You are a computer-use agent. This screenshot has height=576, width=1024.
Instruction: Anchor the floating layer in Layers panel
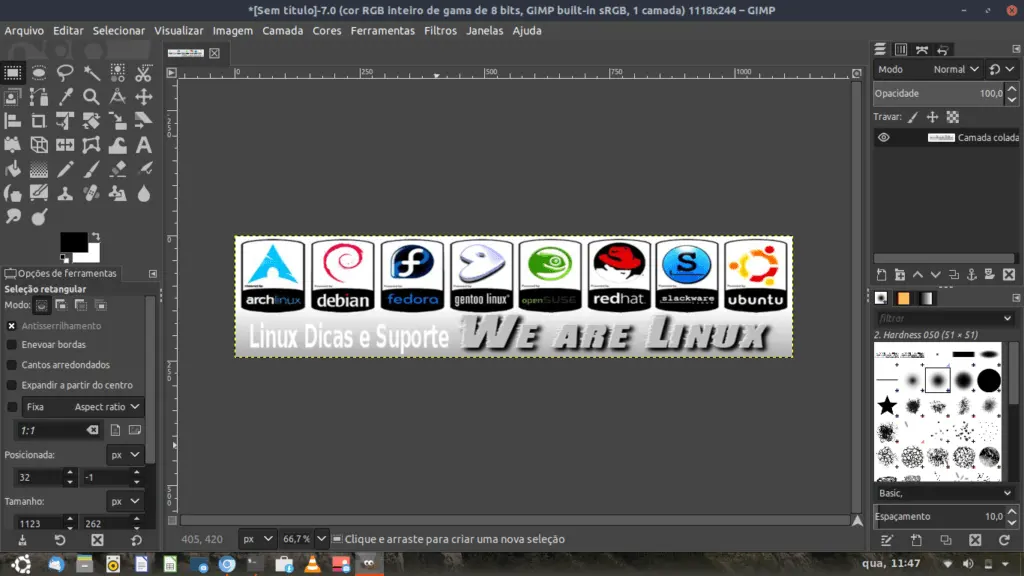(x=972, y=275)
